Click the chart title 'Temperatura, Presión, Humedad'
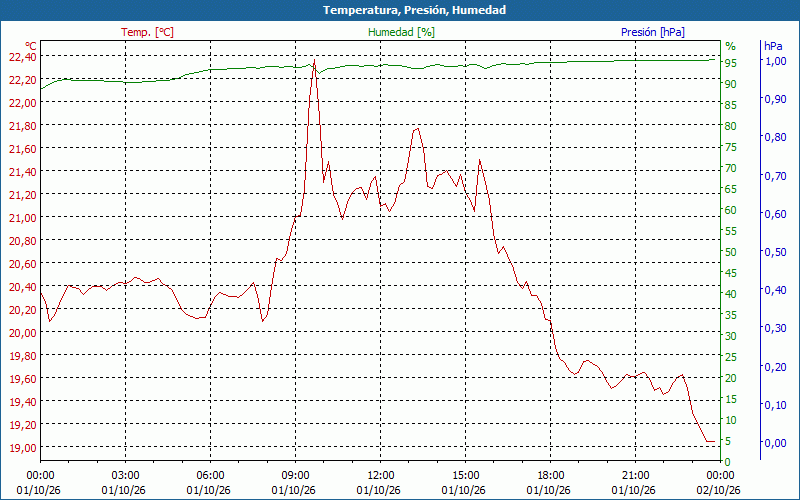 click(x=414, y=10)
